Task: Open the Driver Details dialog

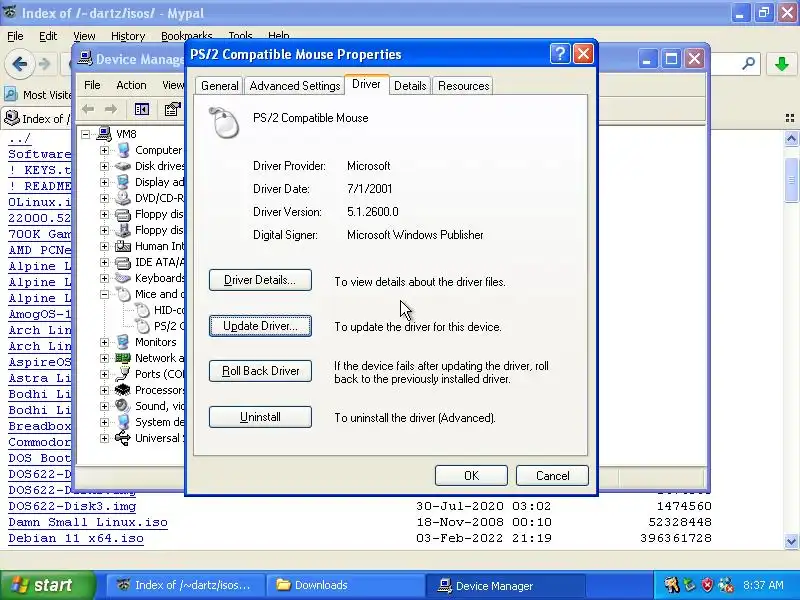Action: [260, 280]
